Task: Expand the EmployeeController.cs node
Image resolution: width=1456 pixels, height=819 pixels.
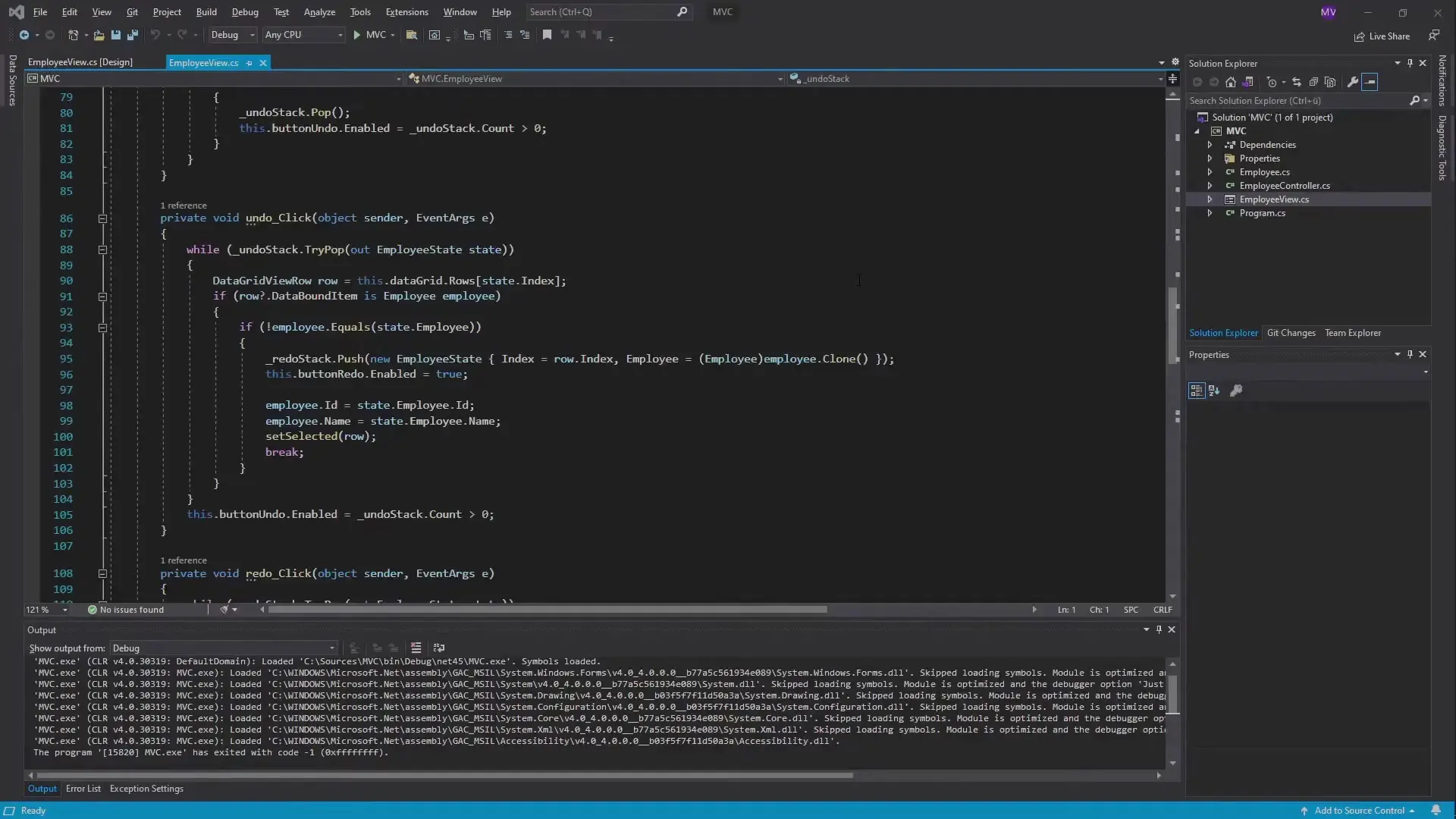Action: [x=1210, y=186]
